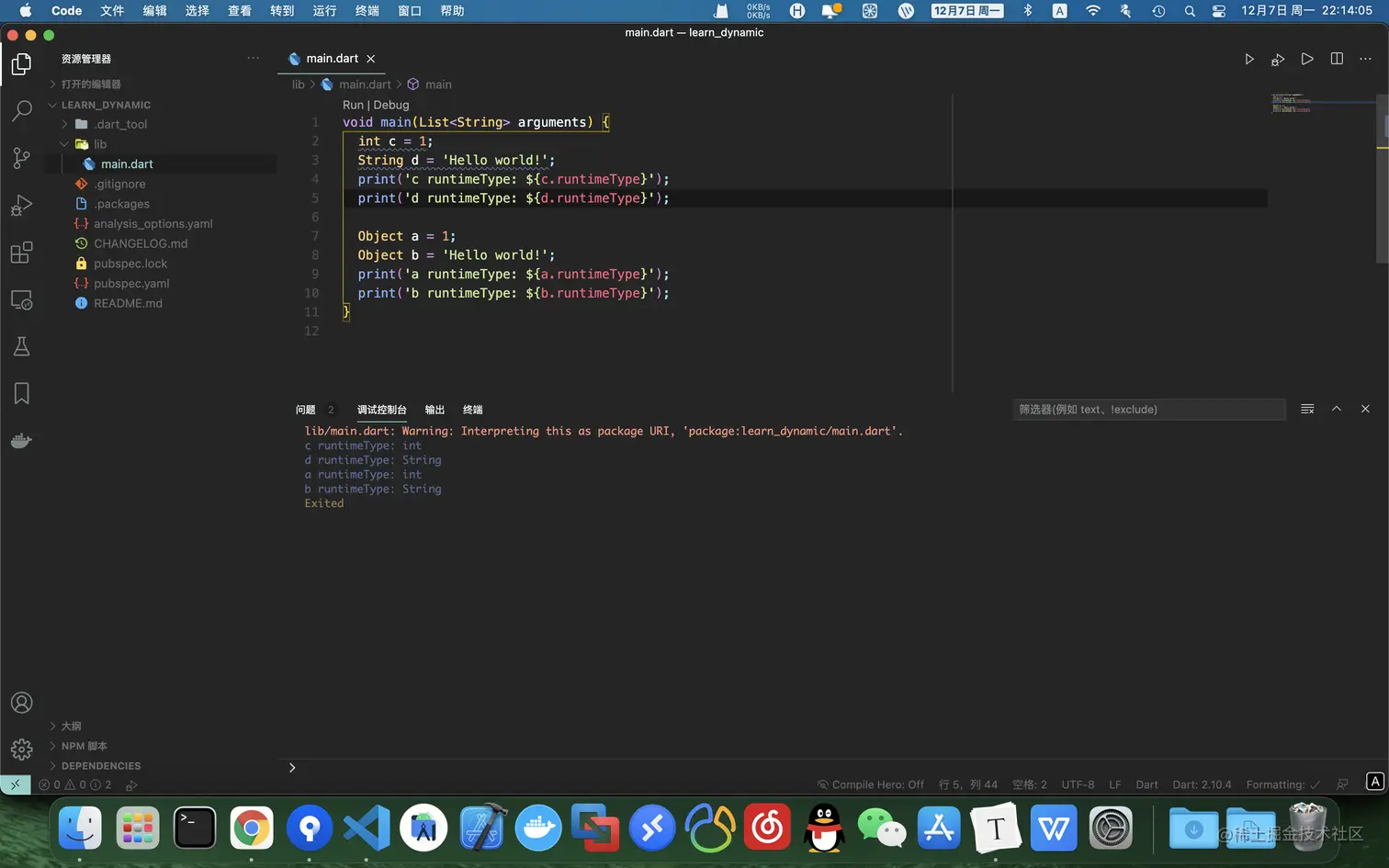Toggle word wrap in debug console
This screenshot has width=1389, height=868.
point(1307,410)
